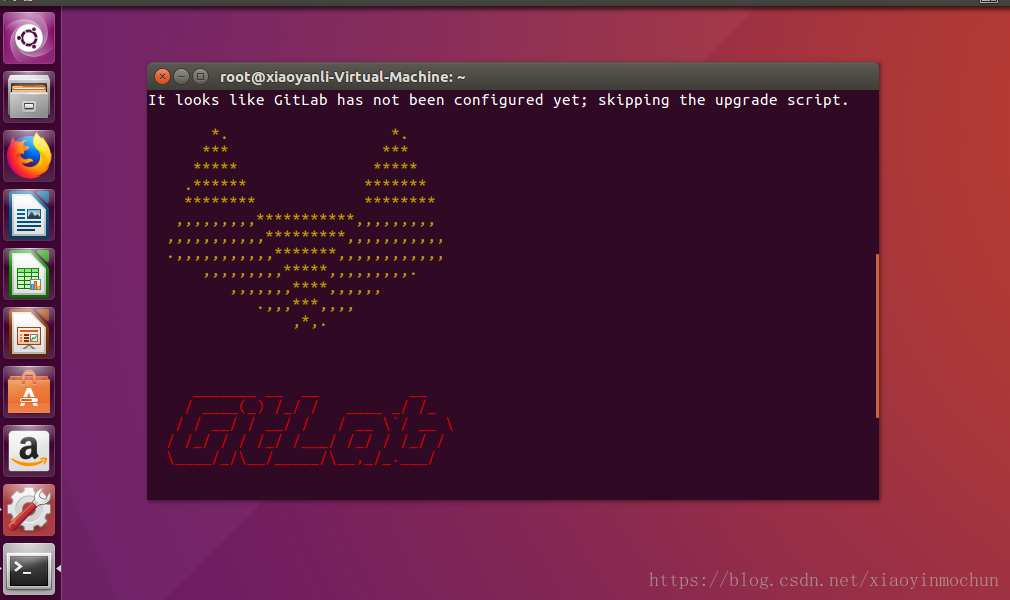1010x600 pixels.
Task: Minimize the terminal window
Action: coord(182,77)
